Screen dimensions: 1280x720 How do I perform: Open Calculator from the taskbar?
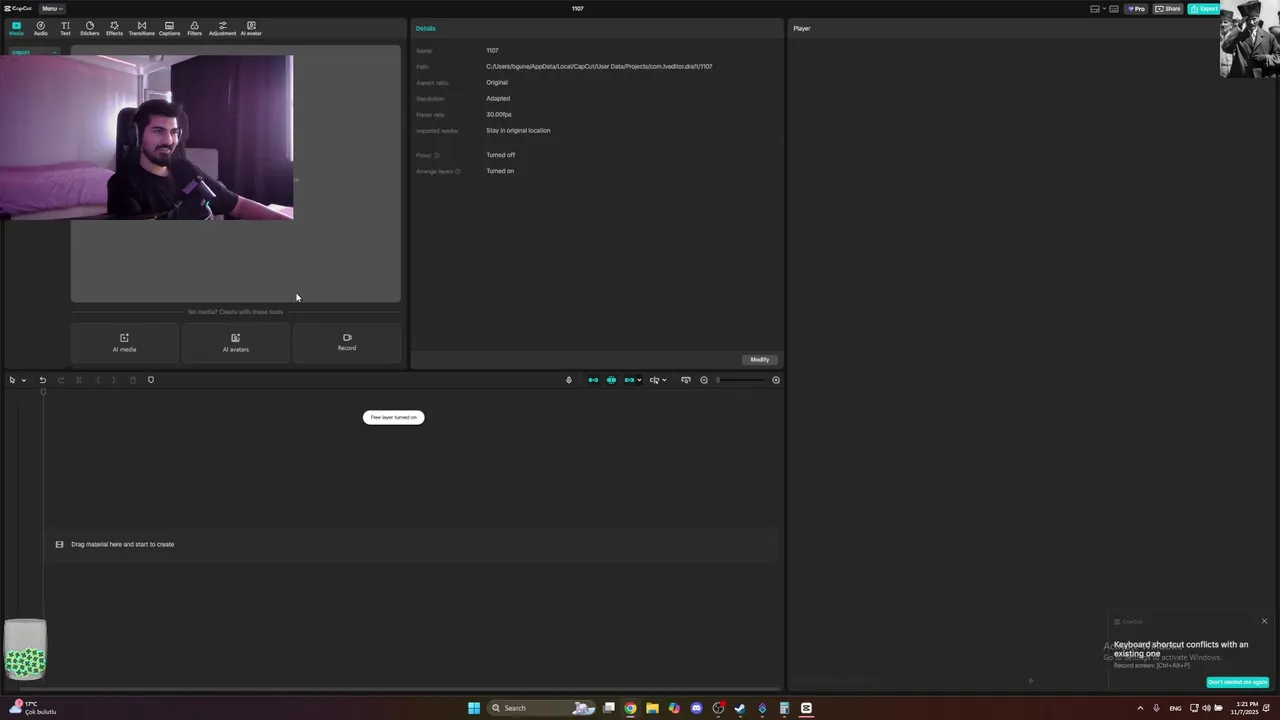(x=784, y=708)
